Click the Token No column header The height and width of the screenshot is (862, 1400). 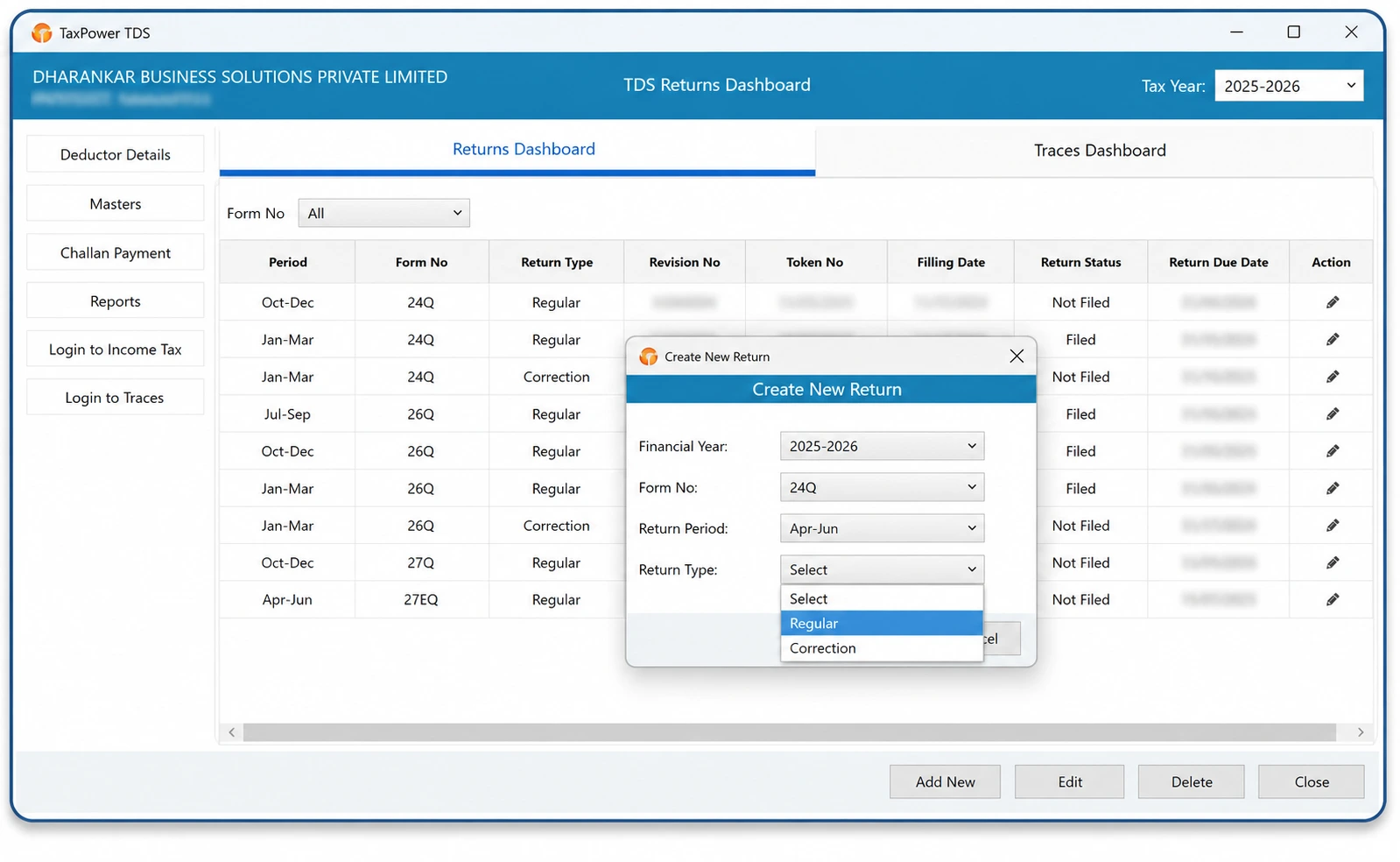pos(815,262)
